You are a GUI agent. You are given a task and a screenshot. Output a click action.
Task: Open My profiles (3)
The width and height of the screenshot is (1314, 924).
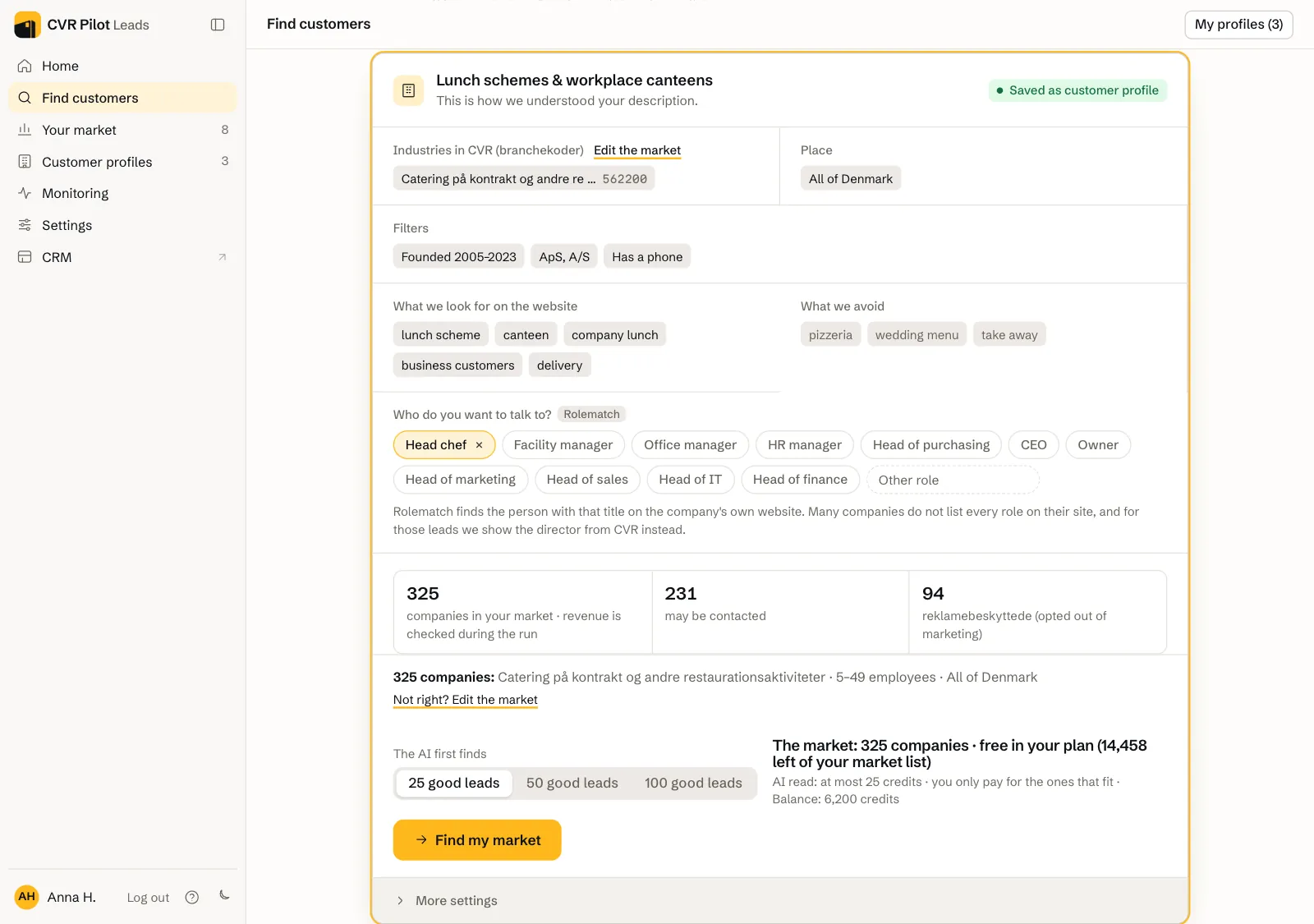tap(1238, 25)
